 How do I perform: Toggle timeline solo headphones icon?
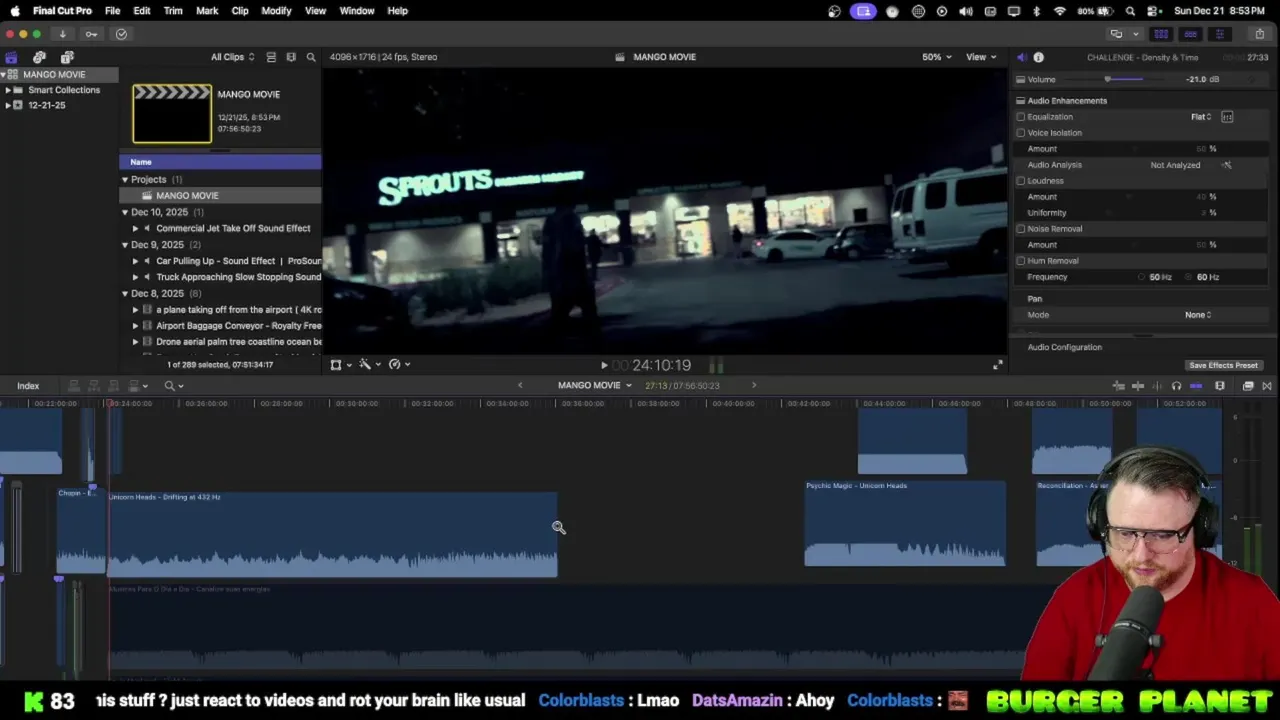tap(1176, 386)
